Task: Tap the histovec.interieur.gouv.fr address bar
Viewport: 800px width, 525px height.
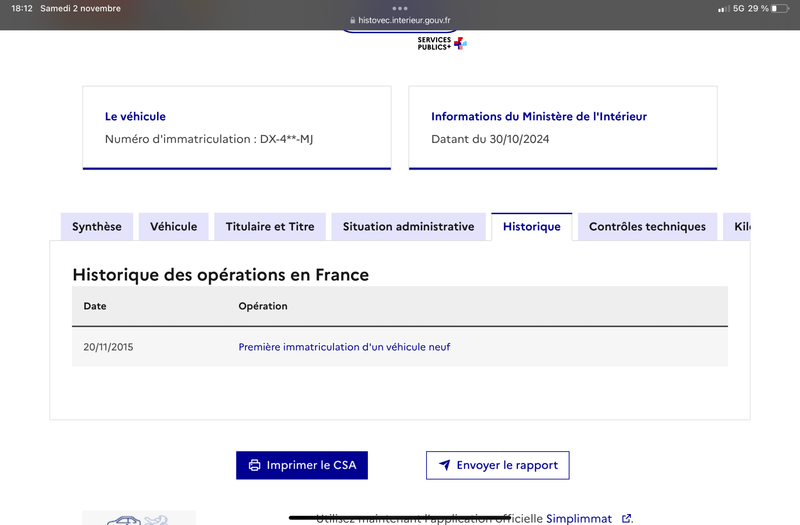Action: tap(400, 20)
